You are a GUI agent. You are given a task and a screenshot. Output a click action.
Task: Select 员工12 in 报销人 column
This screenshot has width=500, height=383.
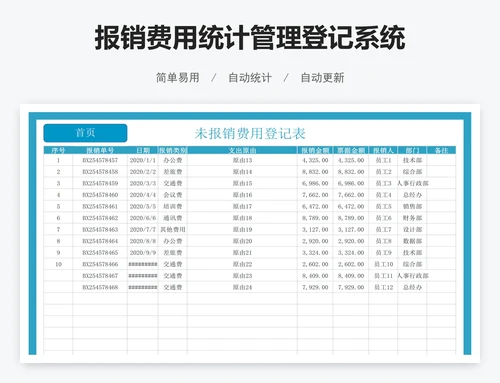coord(383,287)
